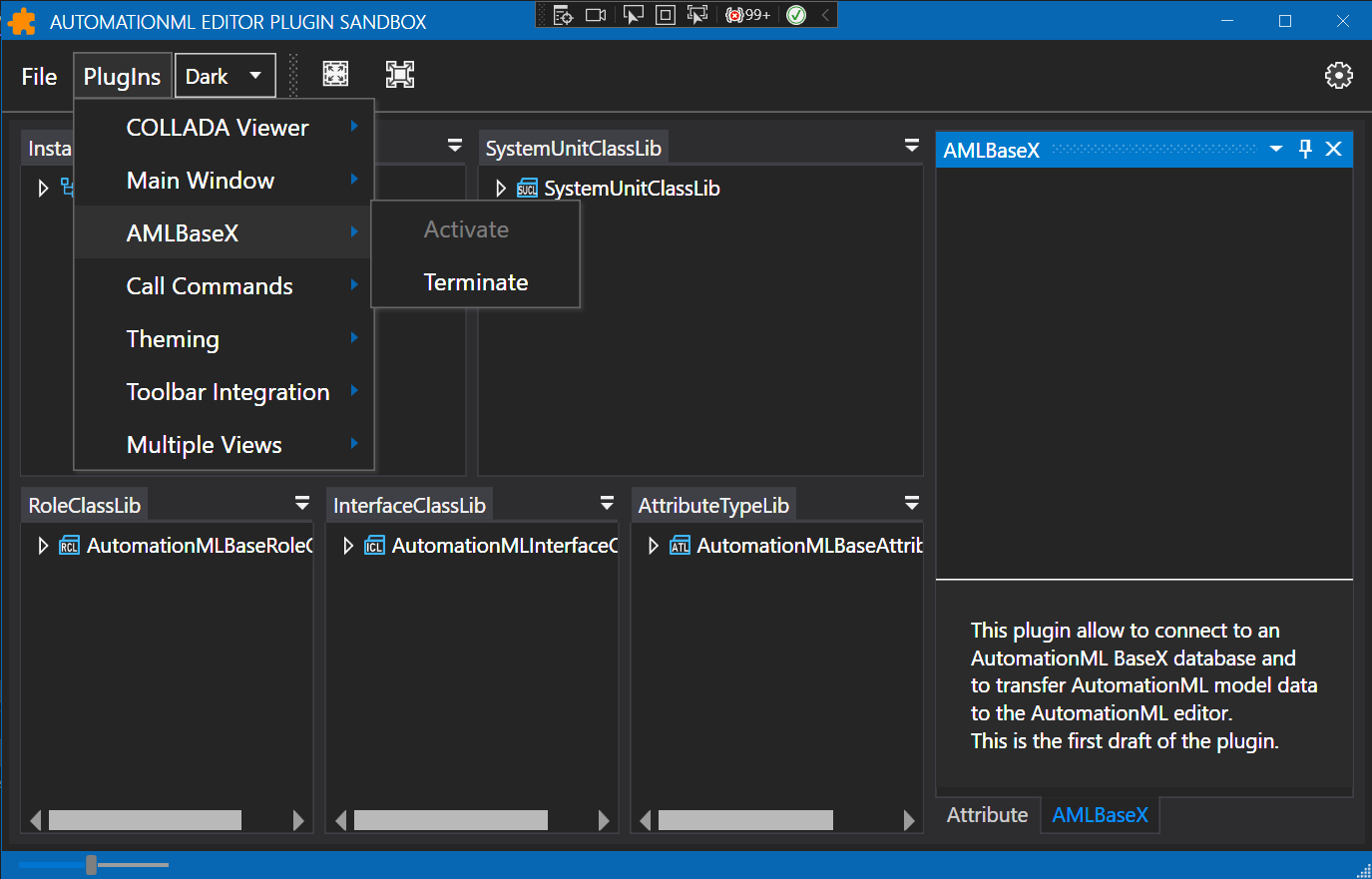Click the outward-arrows expand view toolbar icon
The image size is (1372, 879).
400,75
